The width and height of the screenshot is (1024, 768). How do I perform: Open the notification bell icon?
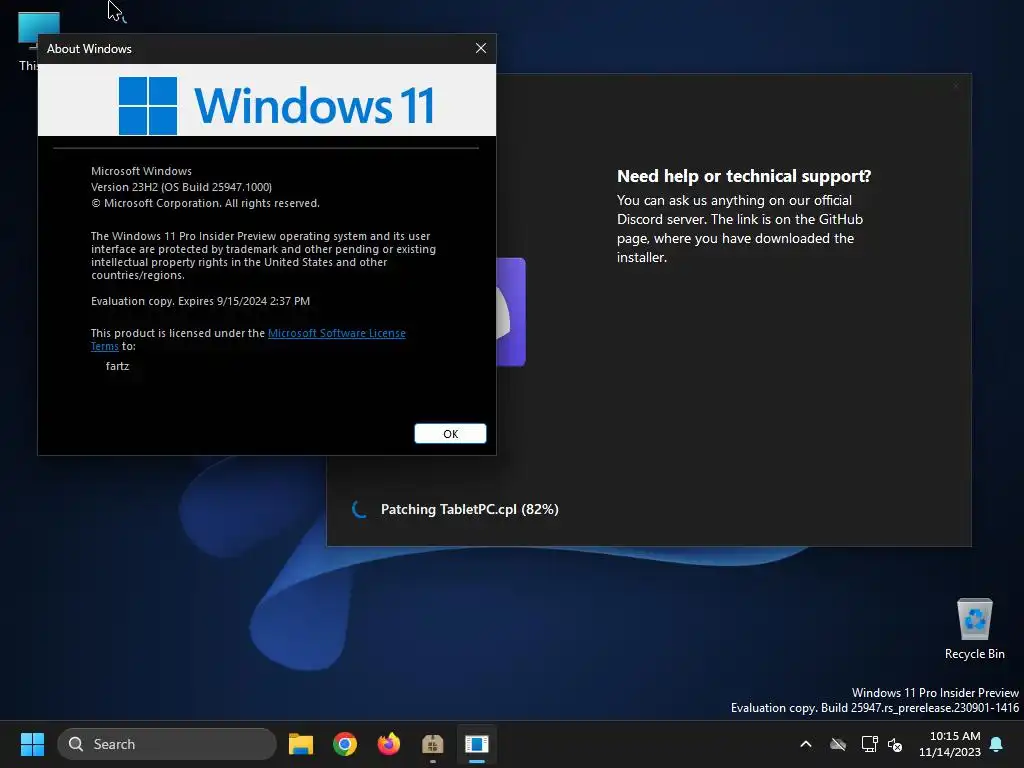(x=997, y=744)
